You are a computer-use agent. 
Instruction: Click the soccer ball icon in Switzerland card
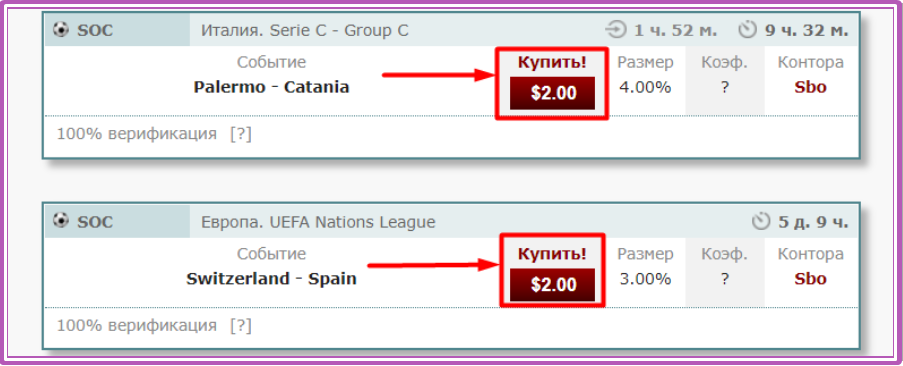tap(60, 221)
